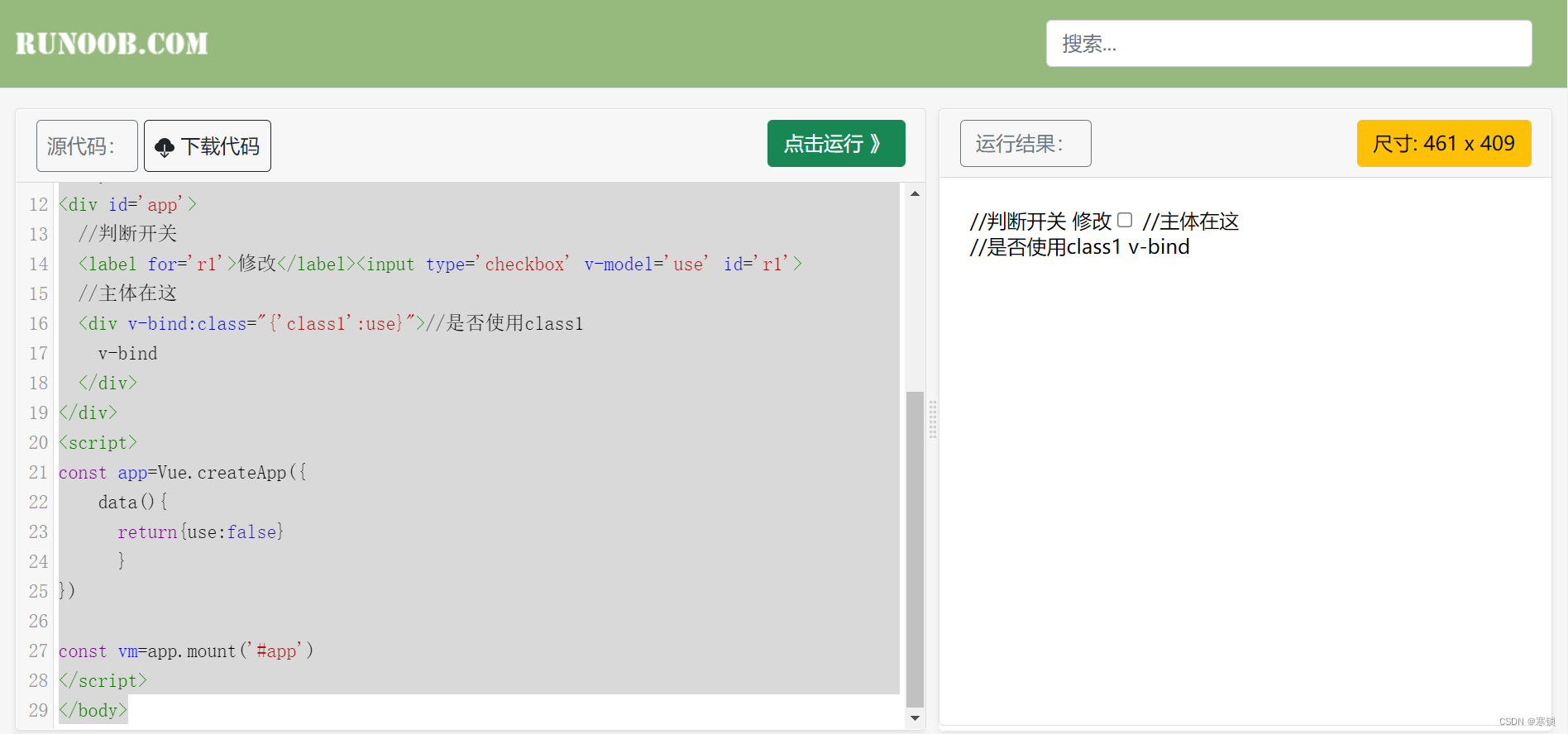The image size is (1568, 734).
Task: Click the panel divider drag handle
Action: [x=932, y=419]
